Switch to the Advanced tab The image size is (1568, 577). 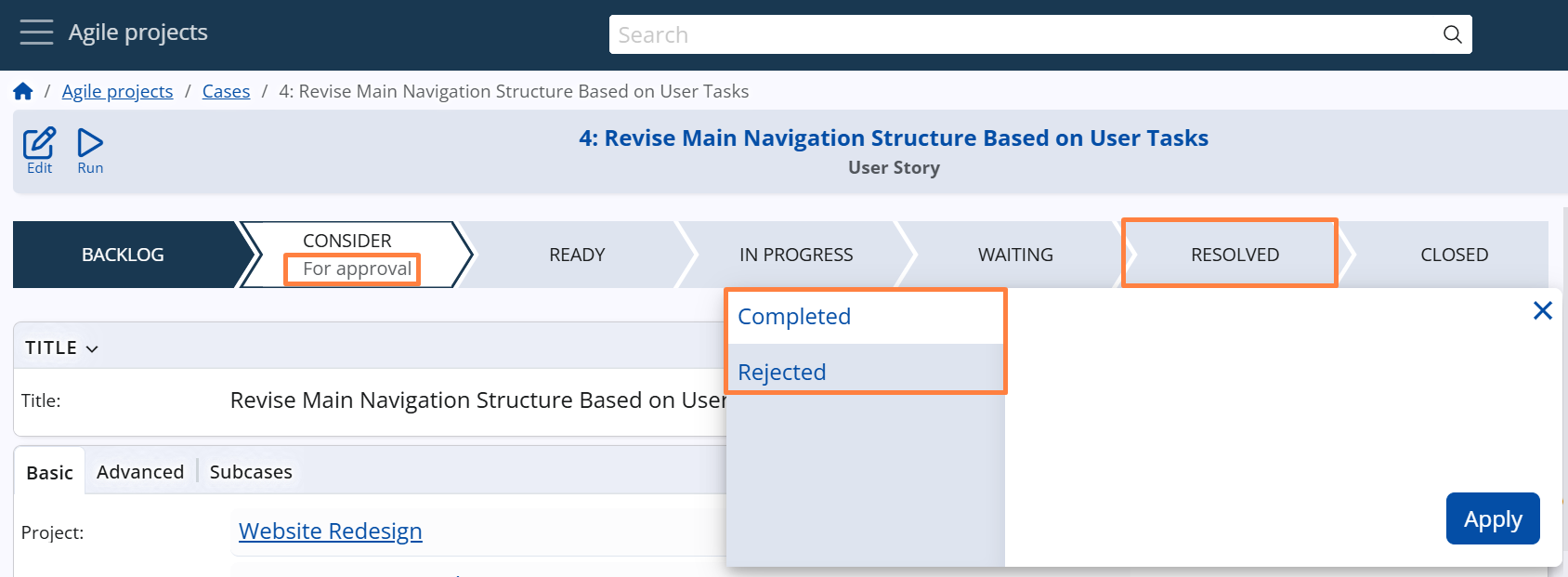[x=140, y=472]
